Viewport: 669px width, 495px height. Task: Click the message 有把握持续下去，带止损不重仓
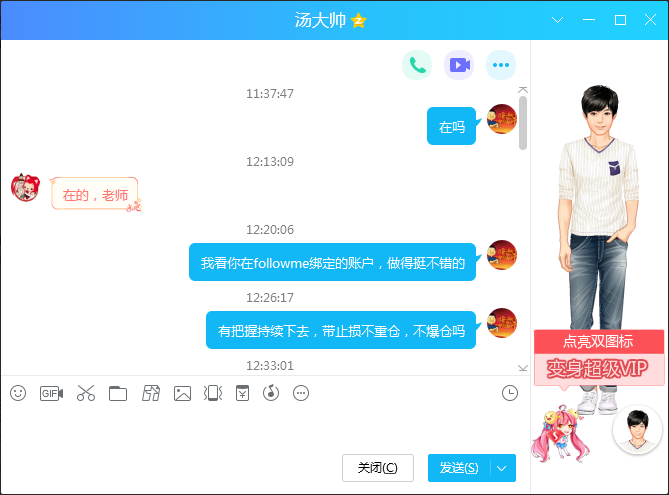point(341,330)
